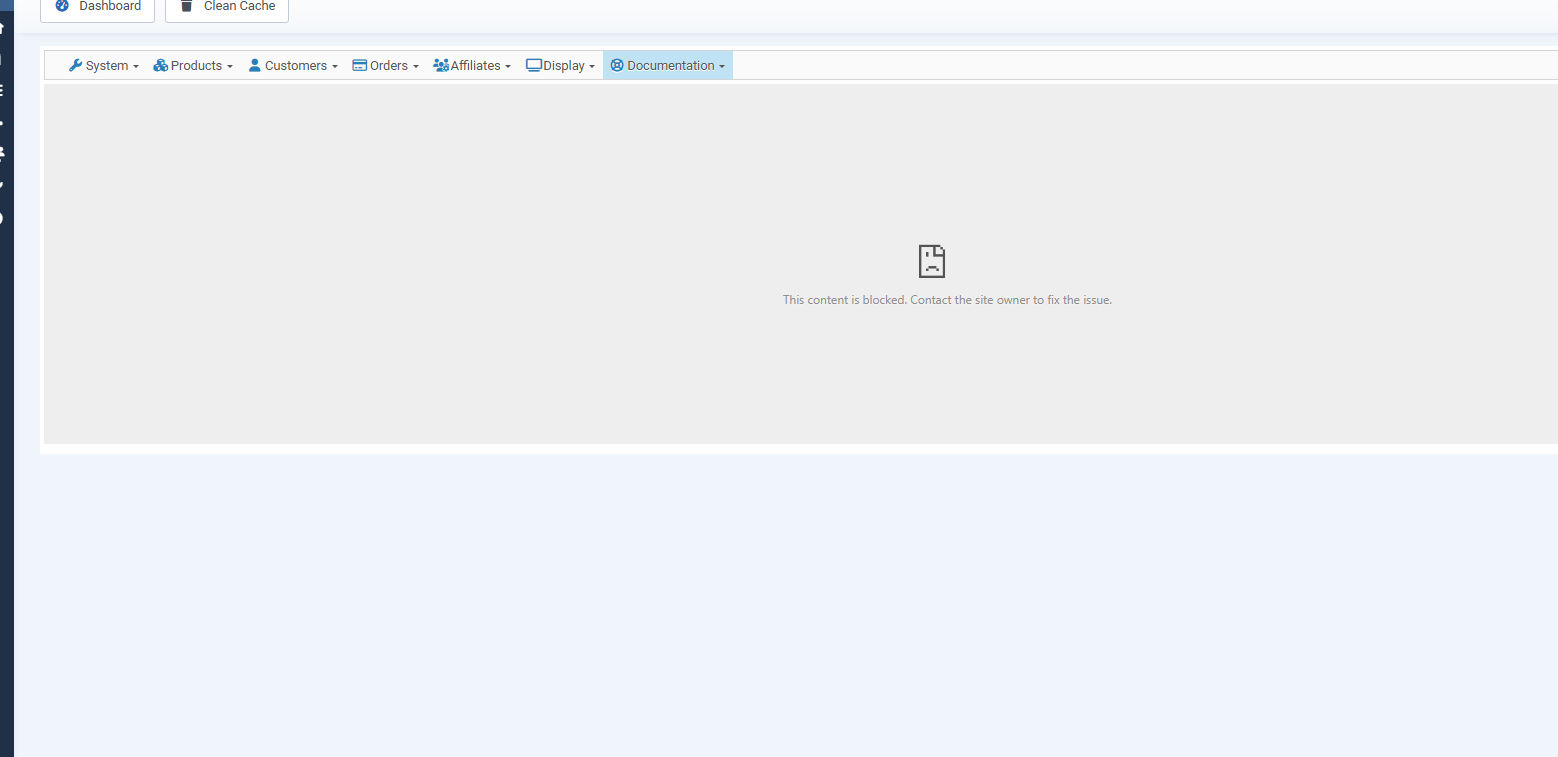Open the Customers menu label

coord(296,65)
